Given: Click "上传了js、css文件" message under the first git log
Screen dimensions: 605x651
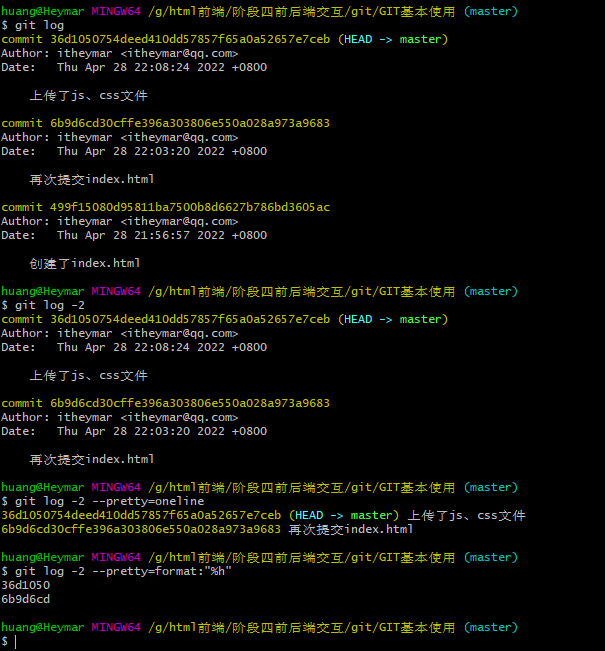Looking at the screenshot, I should [88, 95].
